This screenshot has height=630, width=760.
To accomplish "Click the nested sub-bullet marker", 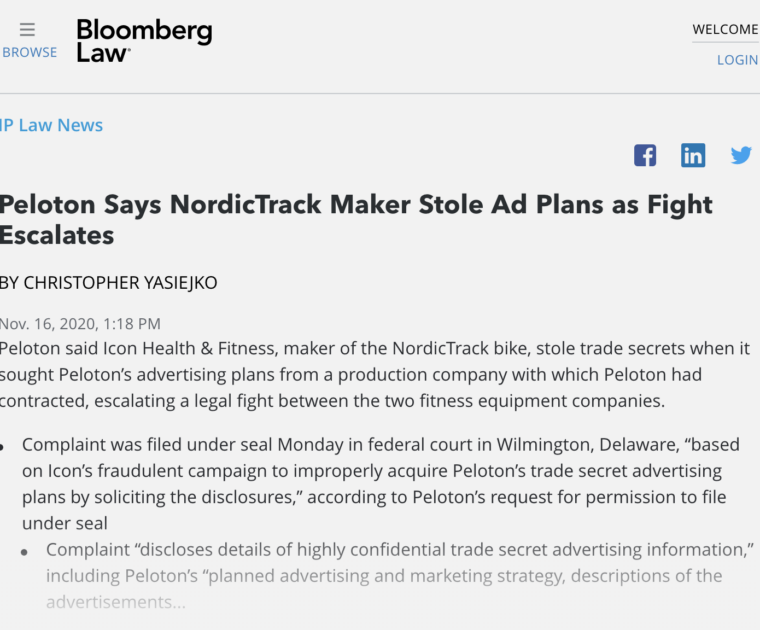I will (29, 551).
